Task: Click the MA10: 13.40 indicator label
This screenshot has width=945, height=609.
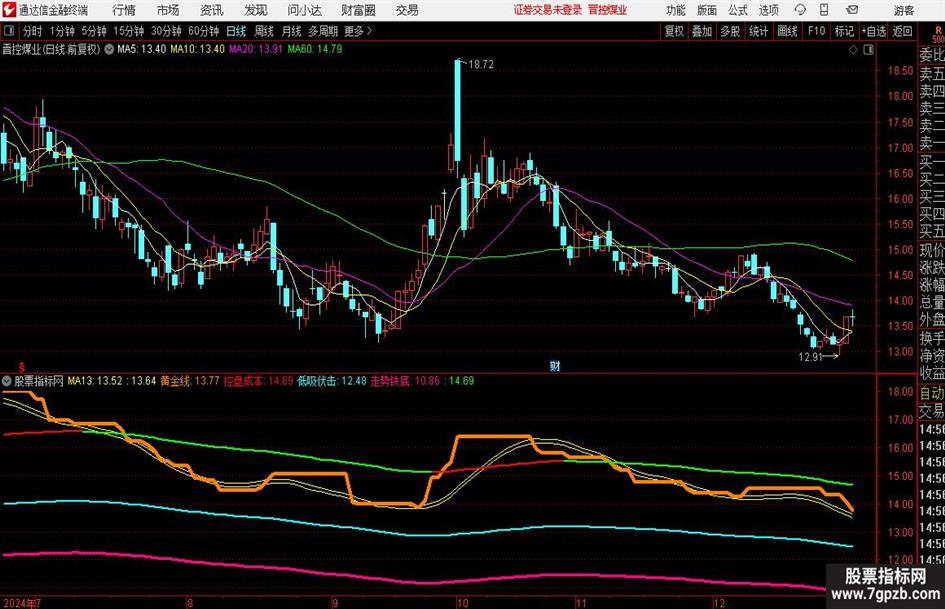Action: 197,49
